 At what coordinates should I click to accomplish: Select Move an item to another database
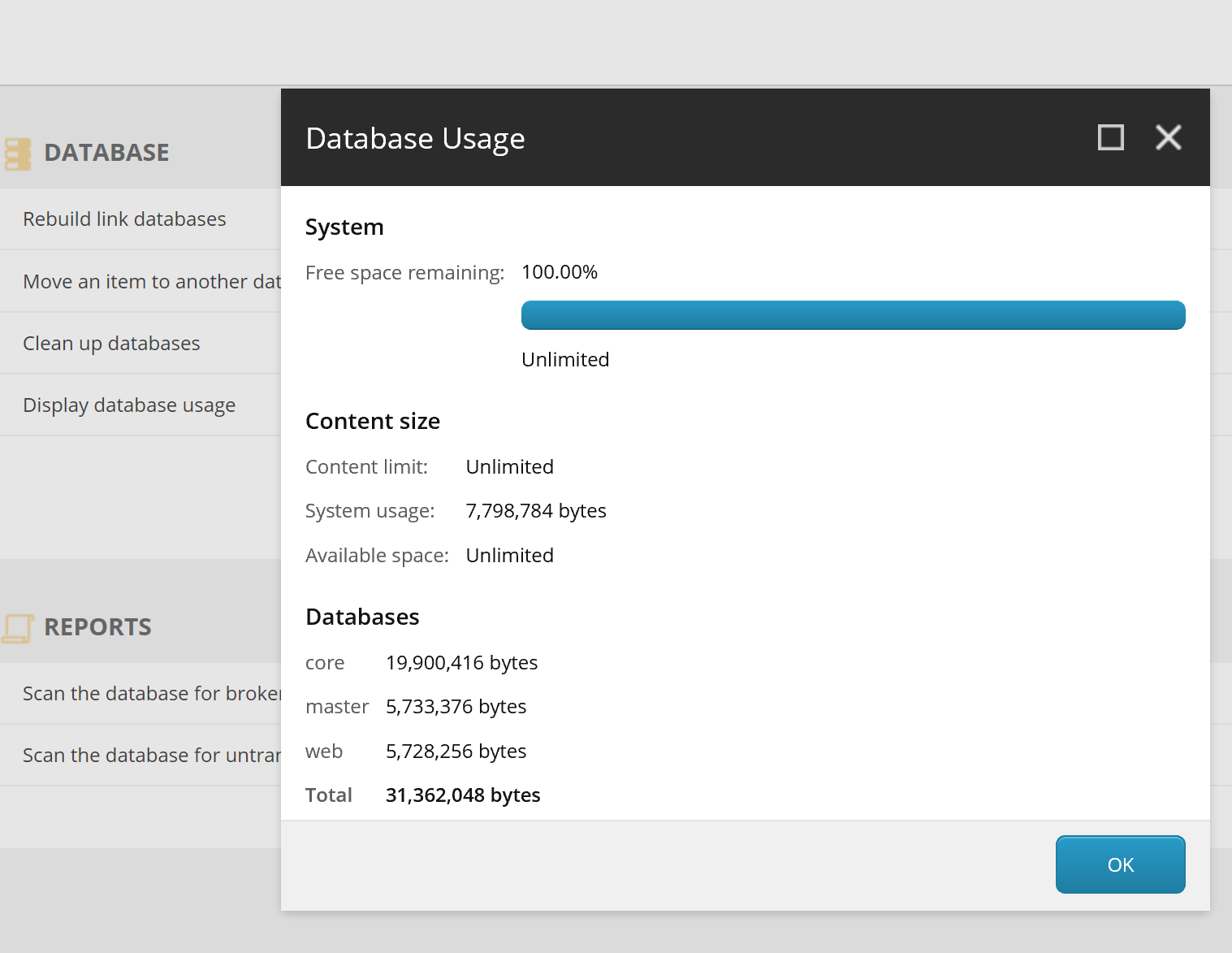[151, 282]
